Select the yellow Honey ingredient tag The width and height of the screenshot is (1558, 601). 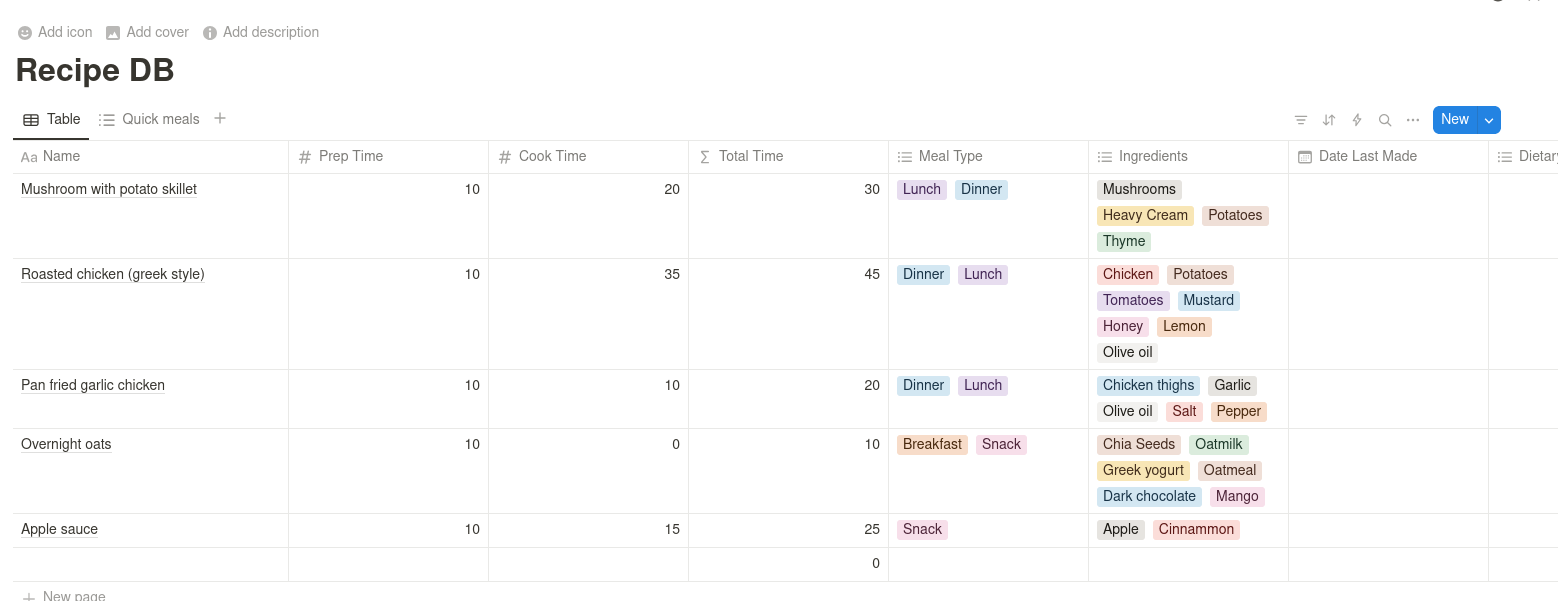click(1122, 326)
